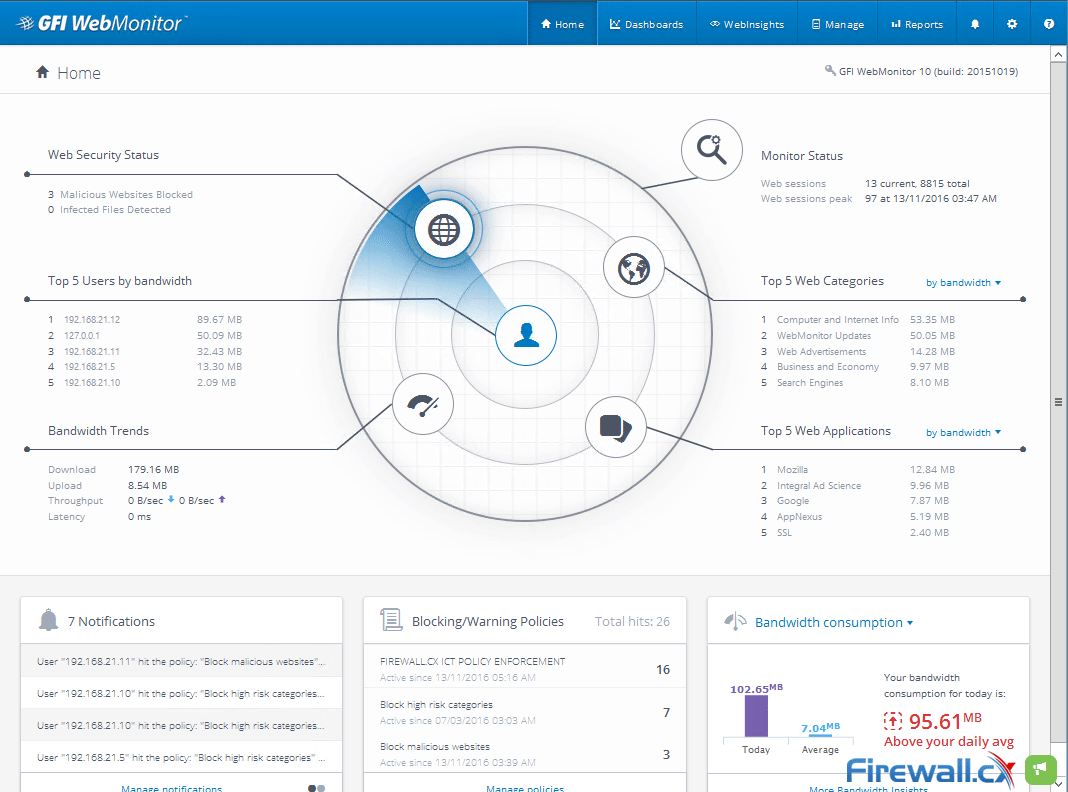The width and height of the screenshot is (1068, 792).
Task: Click the Search Engines category entry
Action: click(x=810, y=383)
